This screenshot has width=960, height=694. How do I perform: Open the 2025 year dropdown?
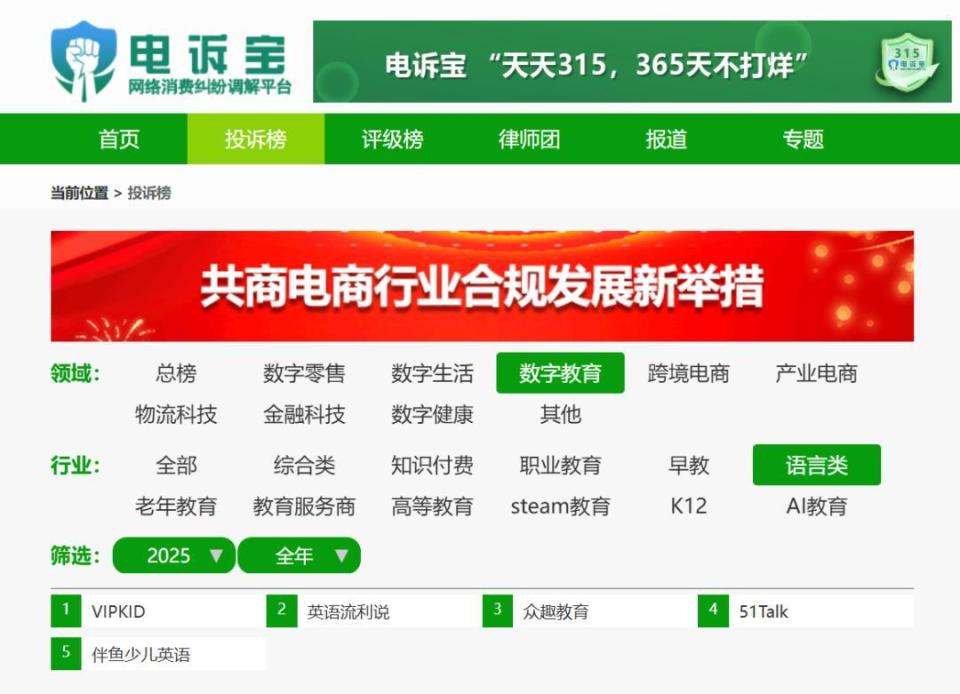click(x=173, y=555)
